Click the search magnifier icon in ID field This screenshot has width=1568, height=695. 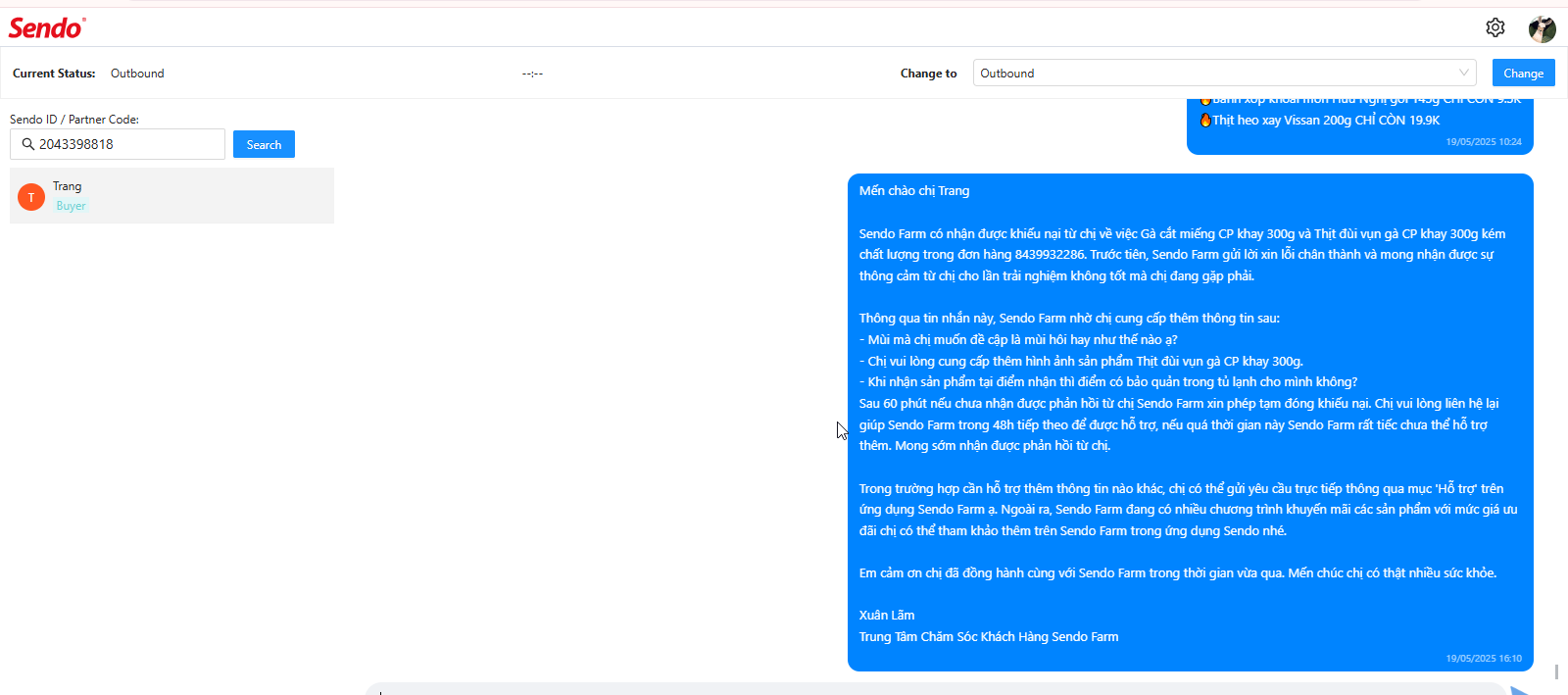(x=28, y=144)
